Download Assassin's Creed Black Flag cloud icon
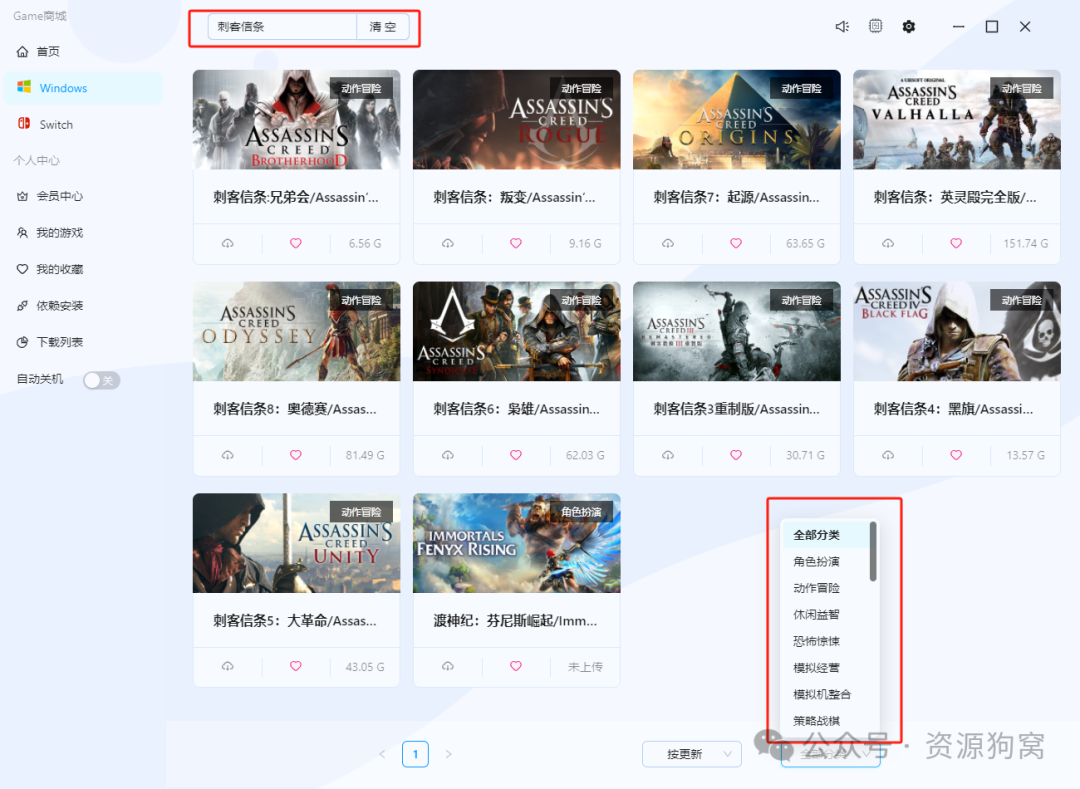This screenshot has height=789, width=1080. pos(888,455)
